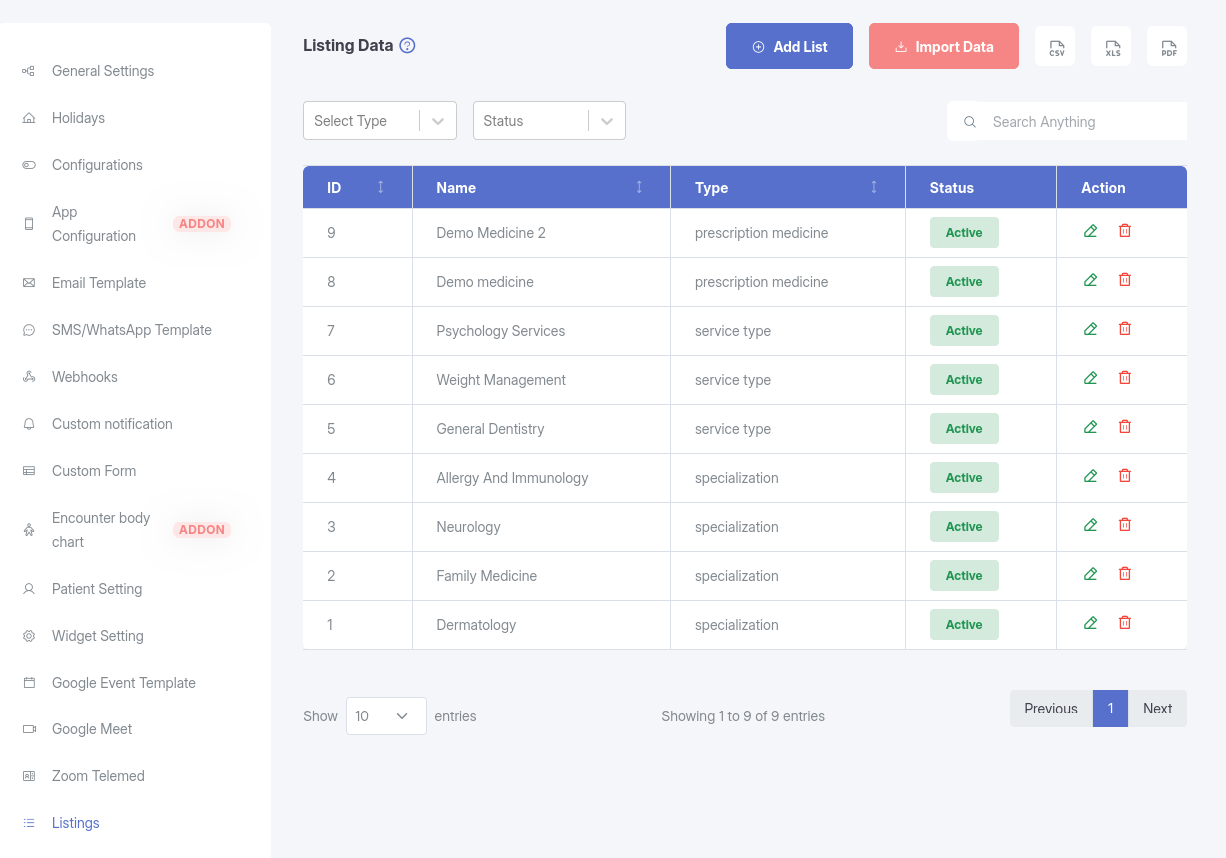Open the Status filter dropdown
Screen dimensions: 1226x858
[x=549, y=121]
